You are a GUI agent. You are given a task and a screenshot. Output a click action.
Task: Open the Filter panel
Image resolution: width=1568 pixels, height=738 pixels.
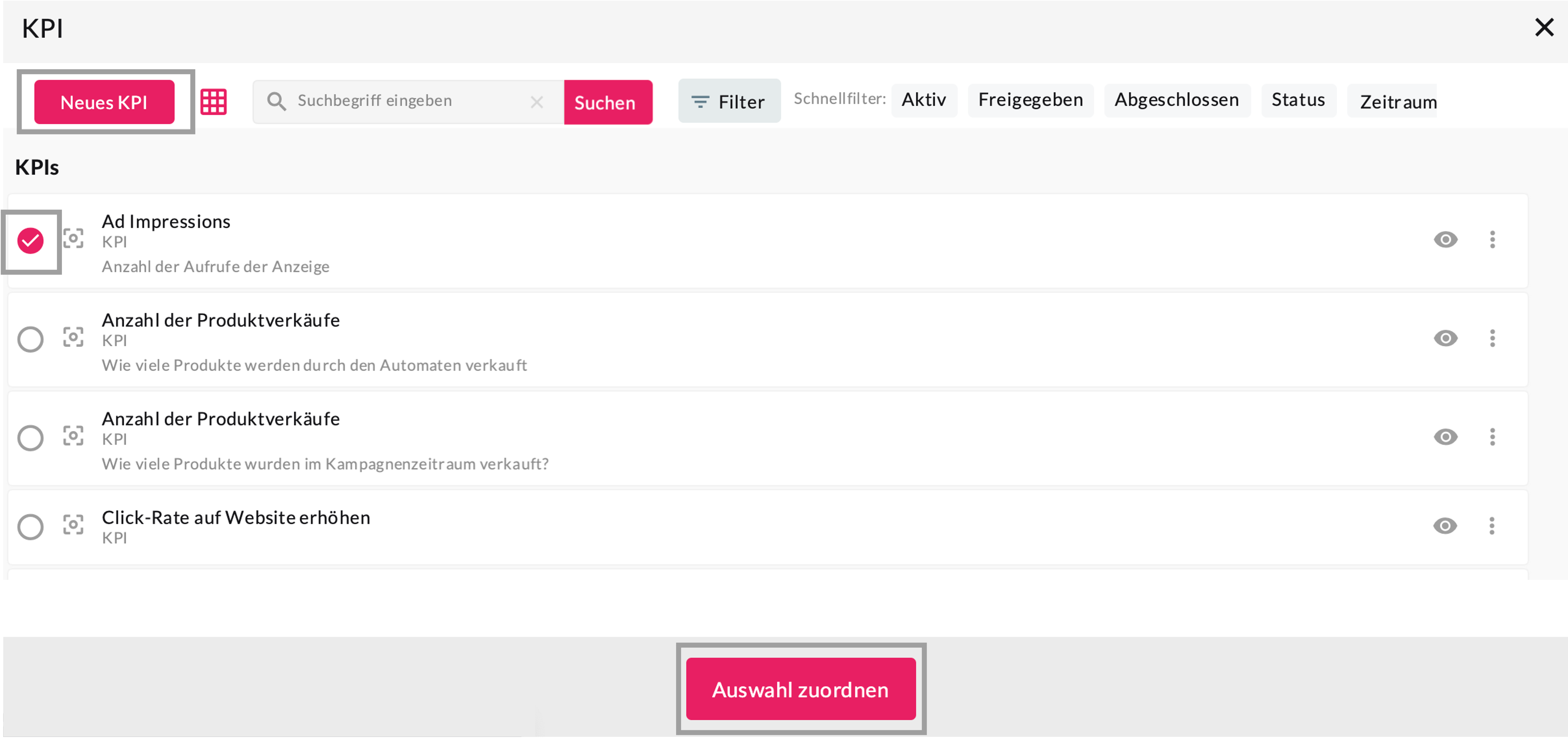click(729, 102)
